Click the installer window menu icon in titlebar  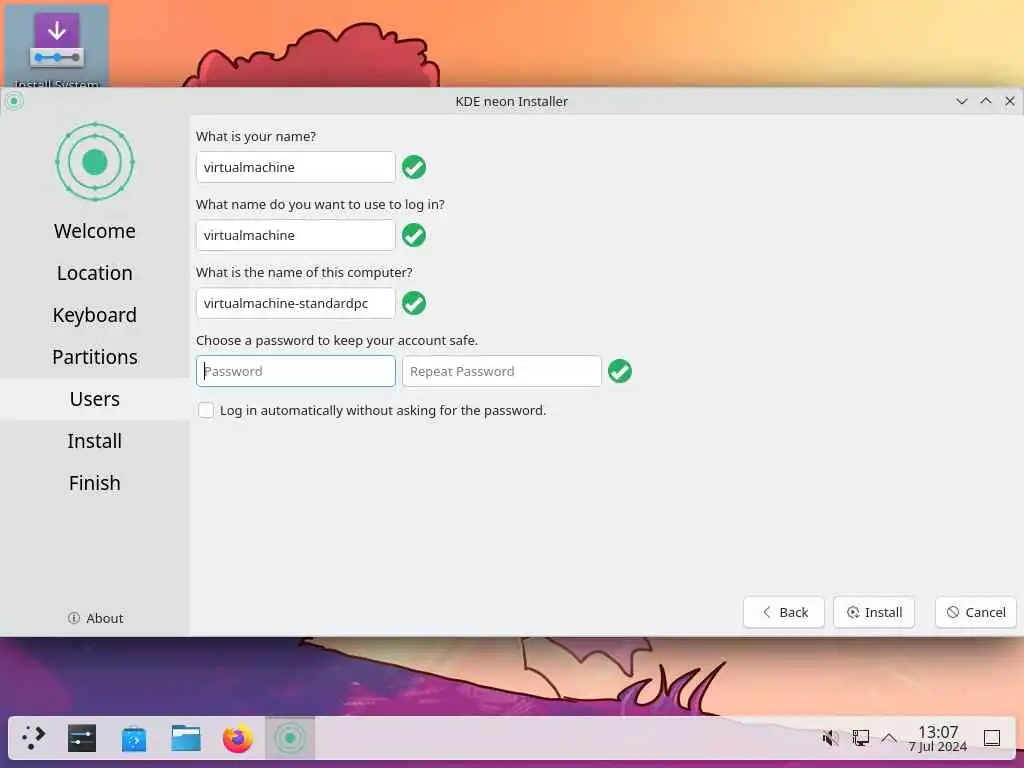[x=14, y=101]
